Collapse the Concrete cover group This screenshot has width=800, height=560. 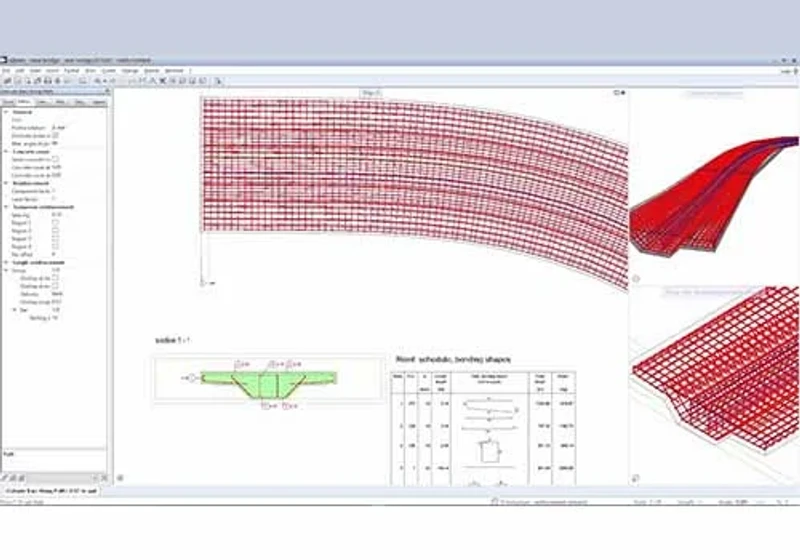[7, 151]
